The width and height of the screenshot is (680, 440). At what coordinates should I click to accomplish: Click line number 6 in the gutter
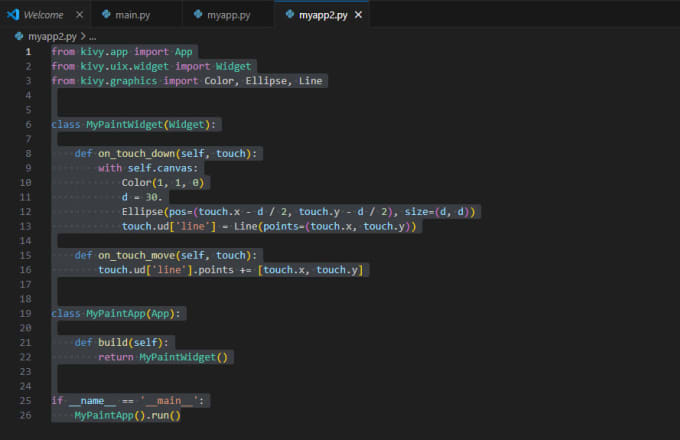click(x=28, y=125)
